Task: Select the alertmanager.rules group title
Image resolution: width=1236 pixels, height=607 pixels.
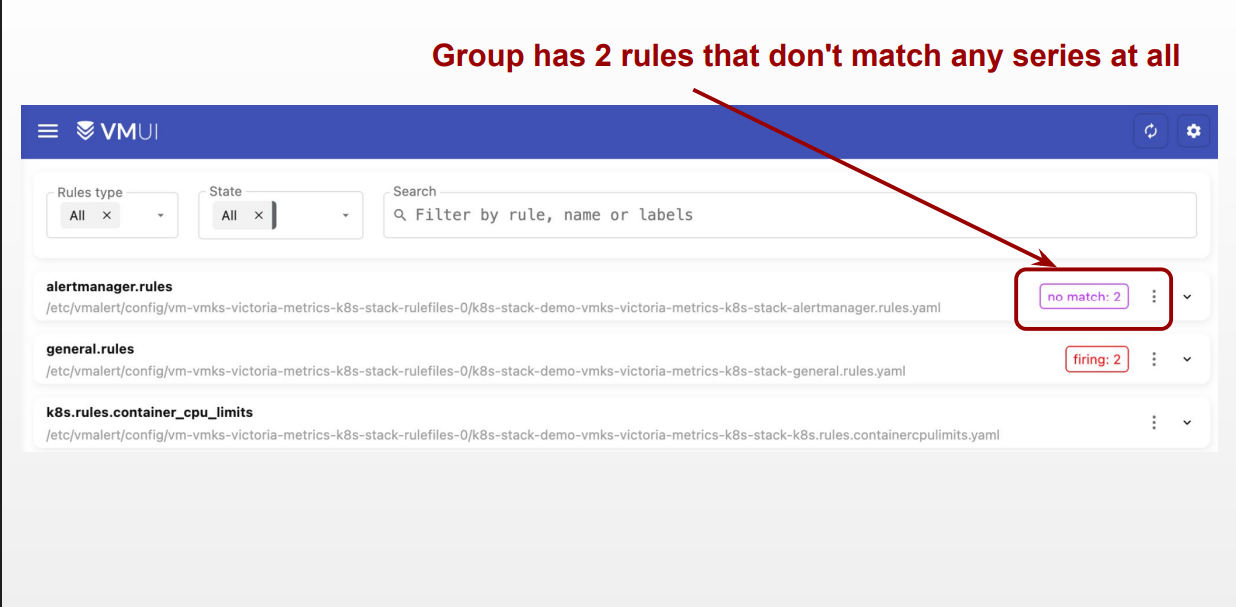Action: coord(109,287)
